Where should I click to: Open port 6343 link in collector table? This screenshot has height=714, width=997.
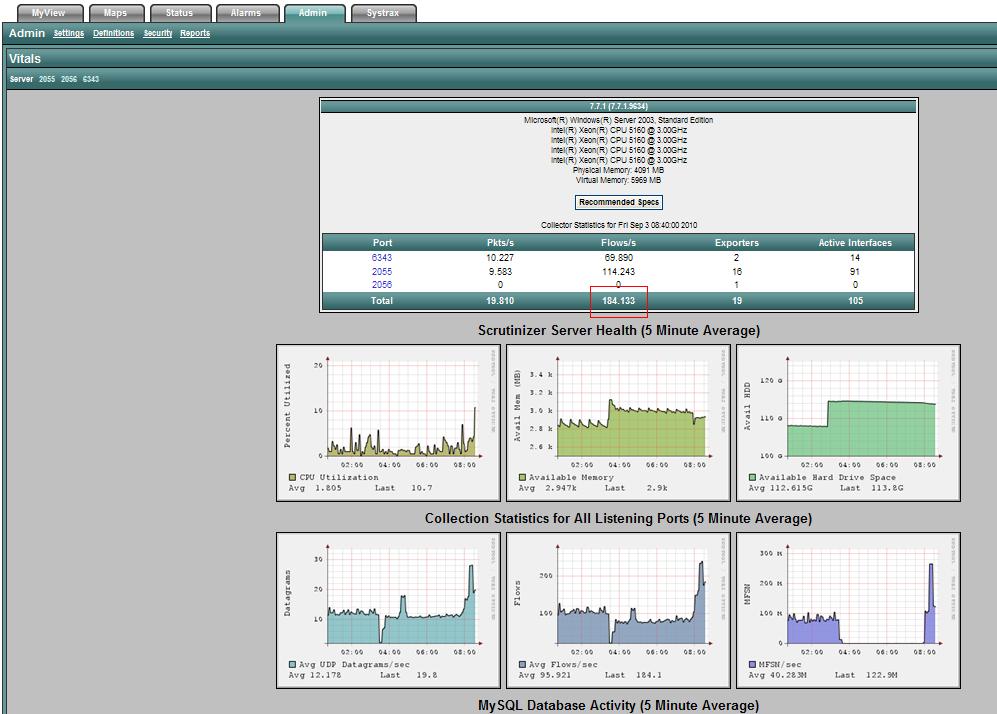[382, 257]
